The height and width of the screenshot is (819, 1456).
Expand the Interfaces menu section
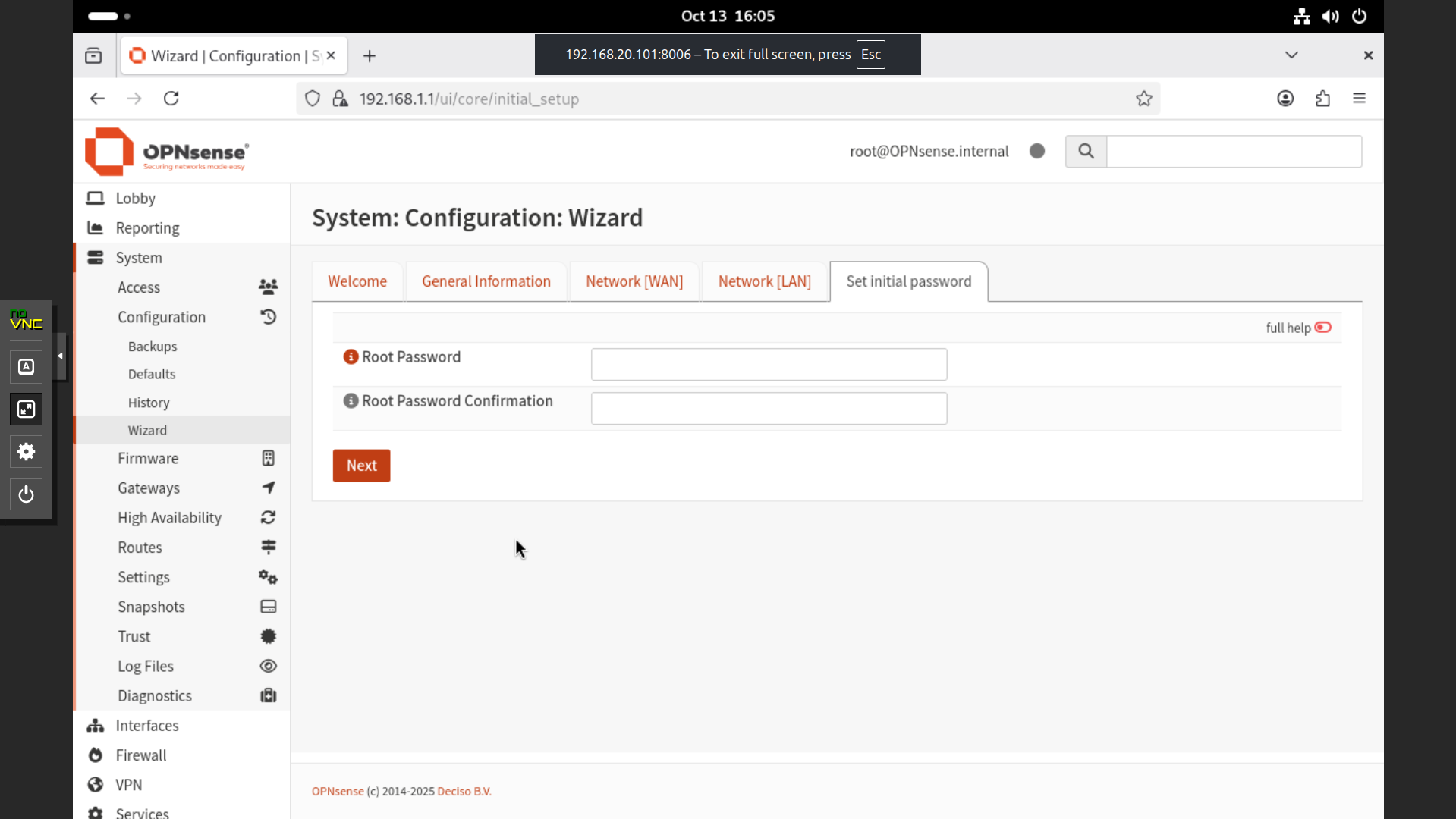(146, 726)
